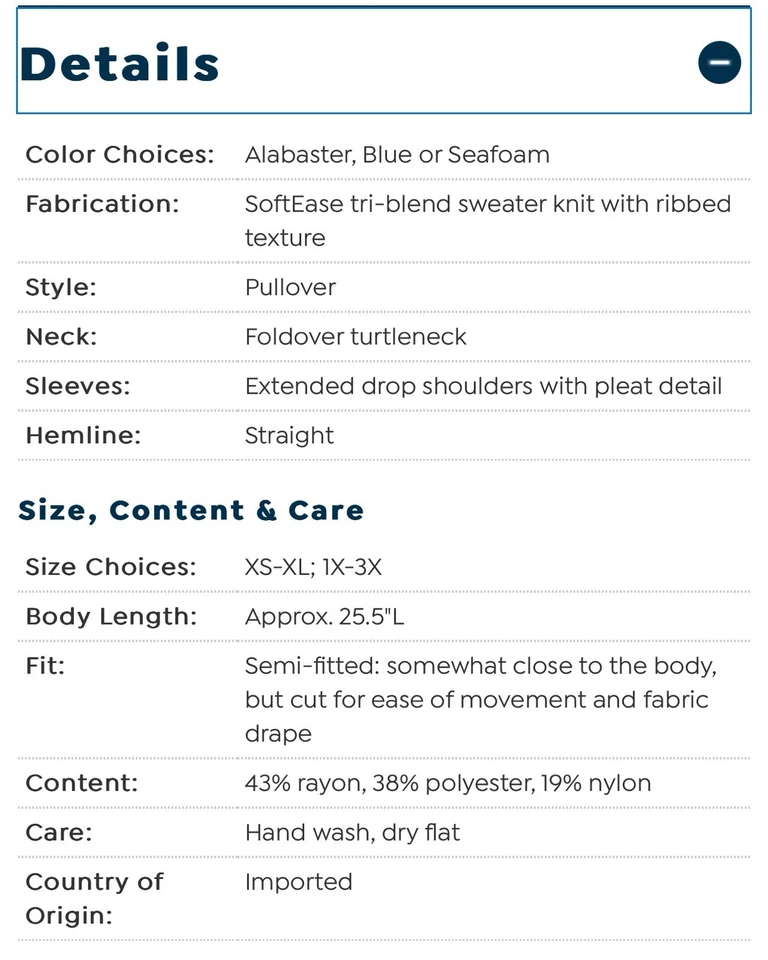Collapse the Details section via minus icon
The image size is (768, 960).
[x=719, y=63]
